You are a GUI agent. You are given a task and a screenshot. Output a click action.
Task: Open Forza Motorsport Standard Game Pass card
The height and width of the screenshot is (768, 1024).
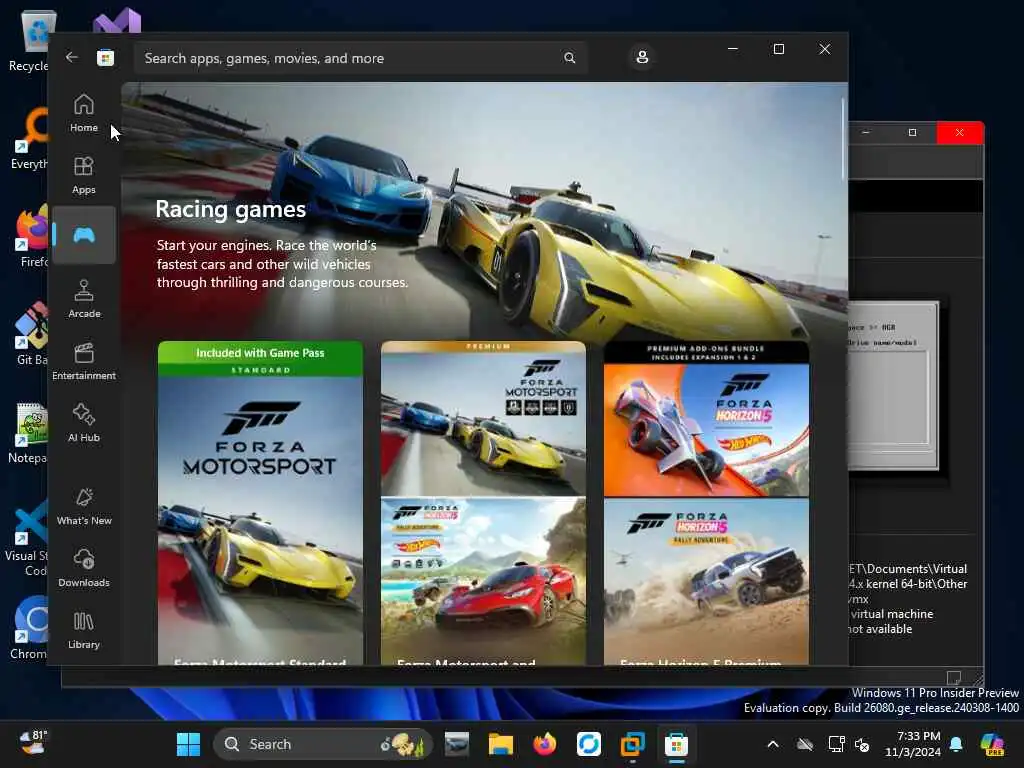[261, 503]
